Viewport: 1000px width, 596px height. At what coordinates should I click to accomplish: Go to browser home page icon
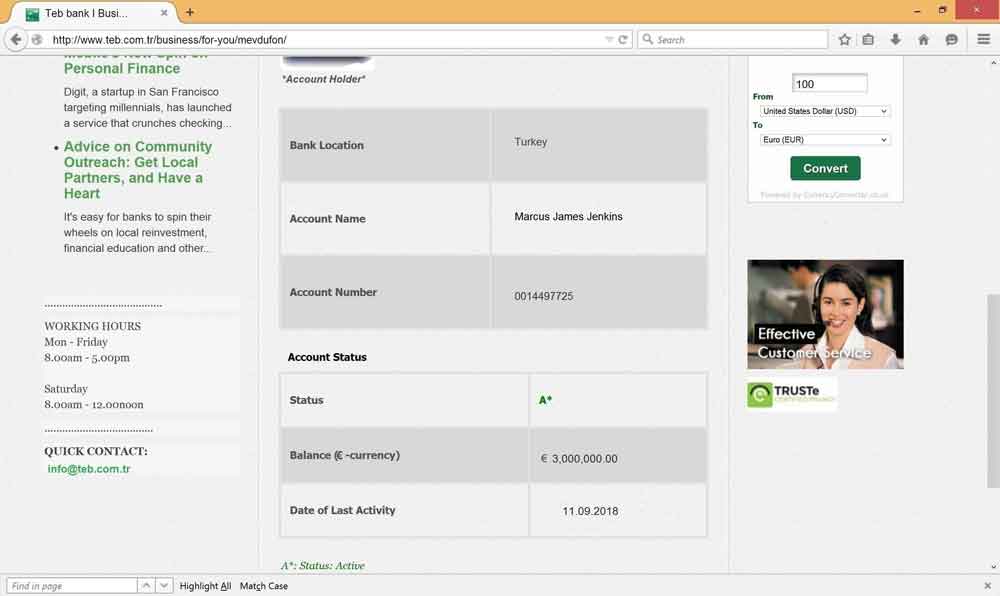click(x=923, y=40)
